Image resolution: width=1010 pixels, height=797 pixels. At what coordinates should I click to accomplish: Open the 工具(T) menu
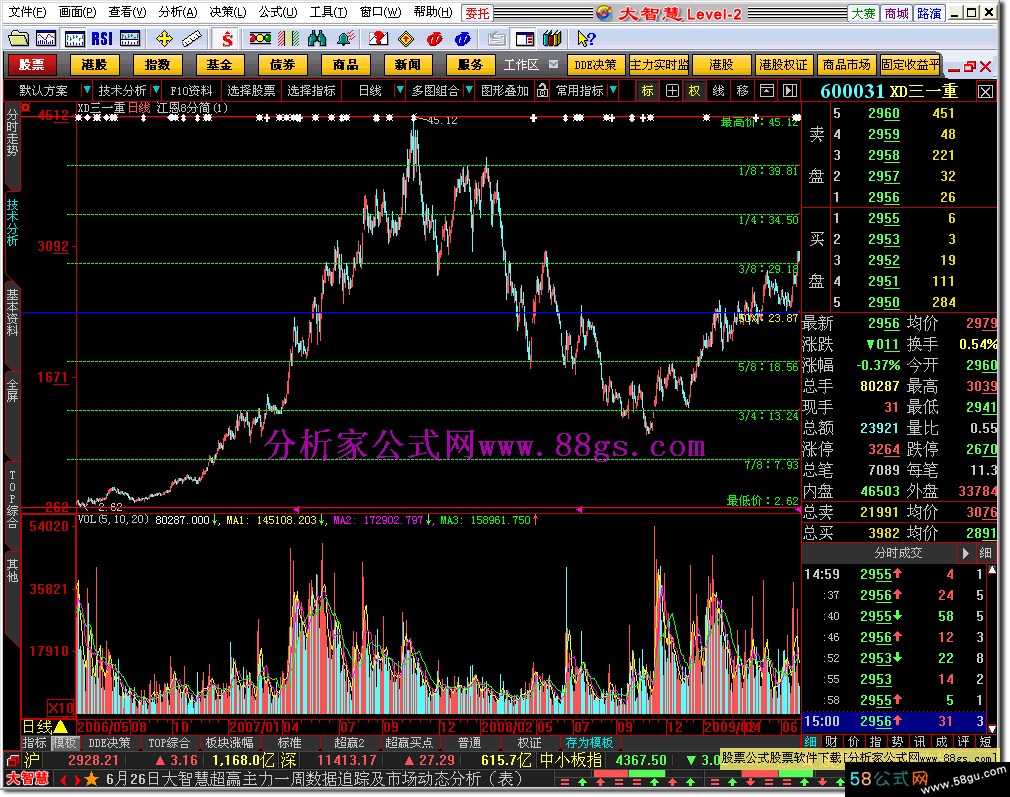pyautogui.click(x=329, y=12)
